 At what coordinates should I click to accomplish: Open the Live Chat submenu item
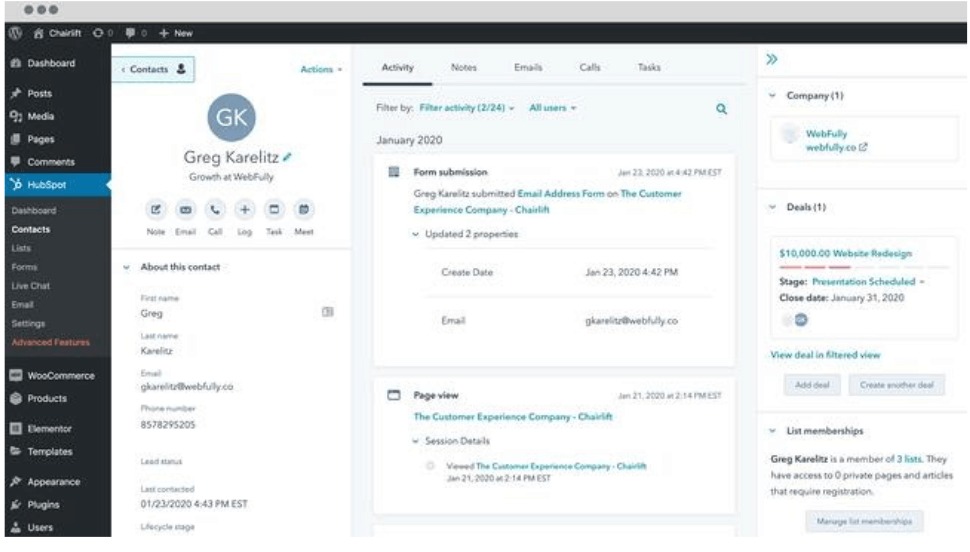tap(30, 286)
